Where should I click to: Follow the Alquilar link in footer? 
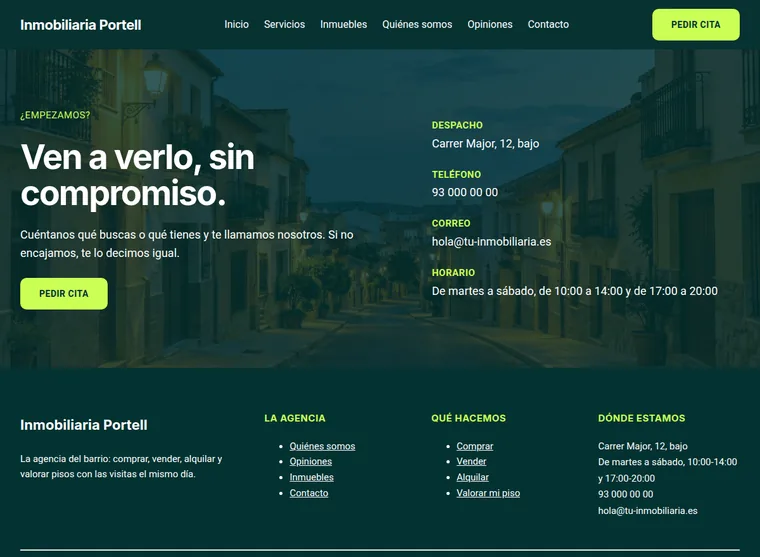coord(473,477)
